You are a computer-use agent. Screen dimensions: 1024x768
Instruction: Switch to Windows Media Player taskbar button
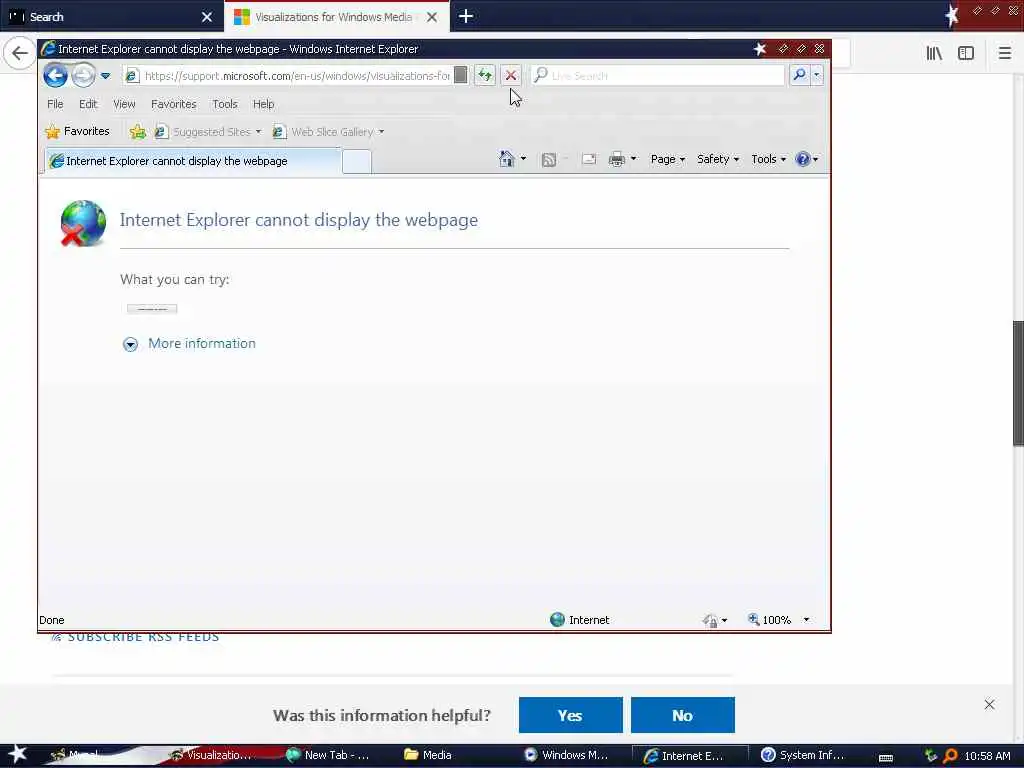pos(566,755)
